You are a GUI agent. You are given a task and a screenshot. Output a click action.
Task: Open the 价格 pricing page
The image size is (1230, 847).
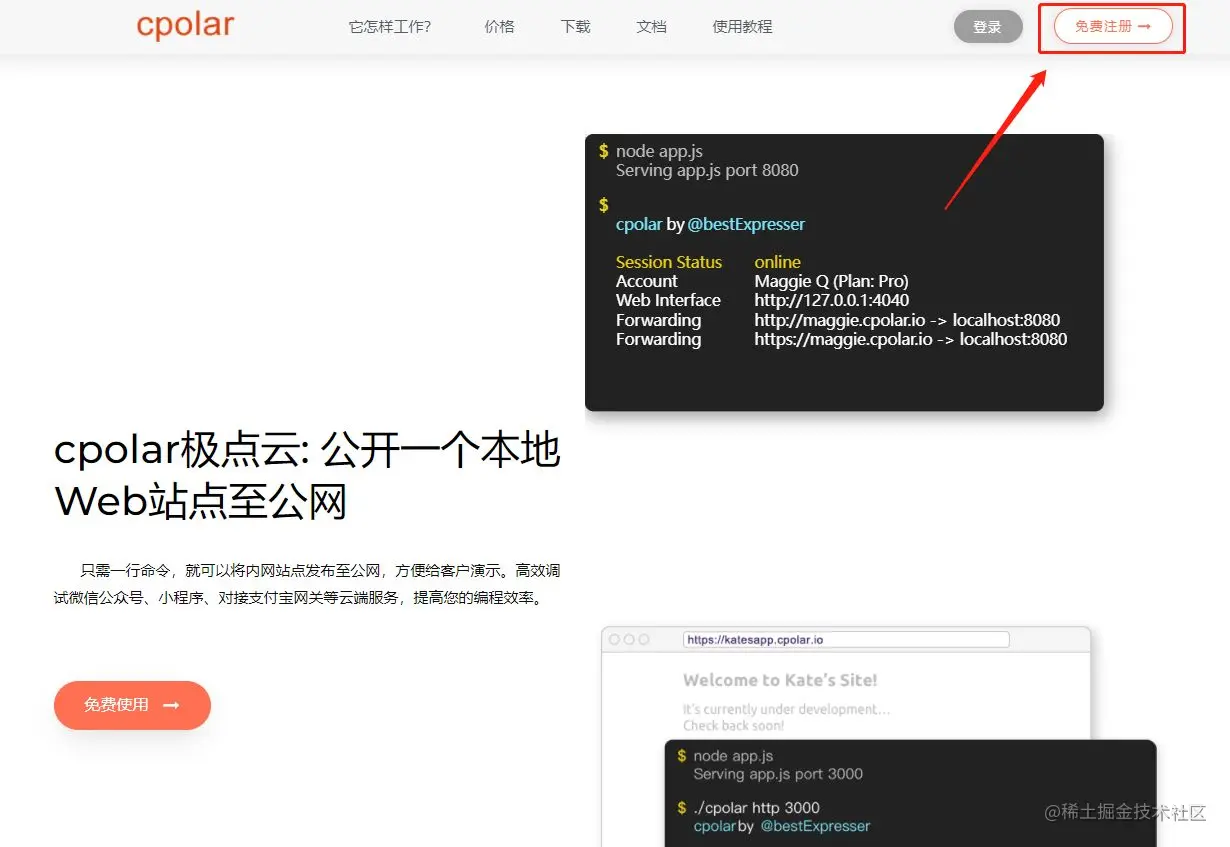500,27
